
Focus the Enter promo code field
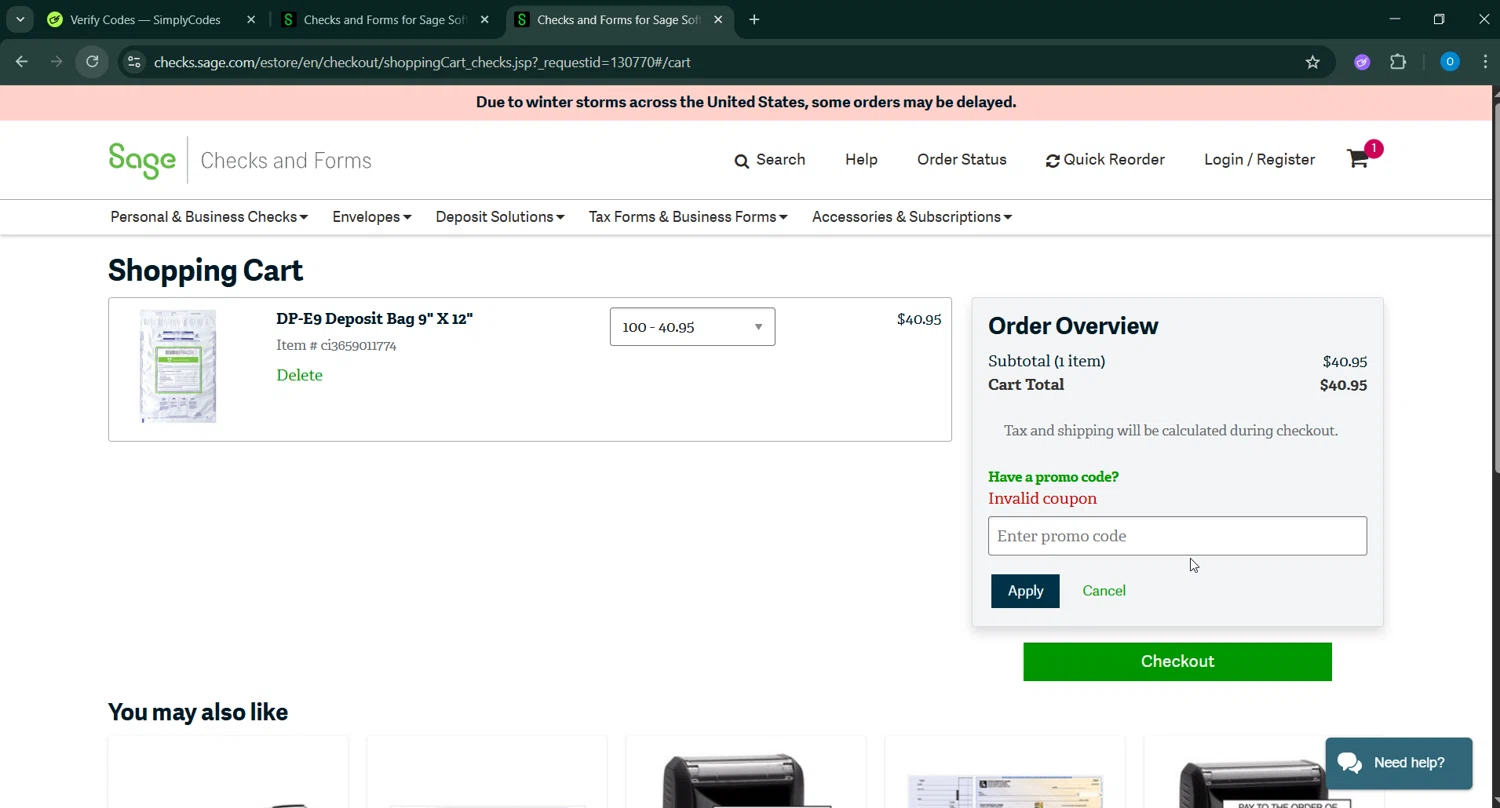pos(1177,536)
